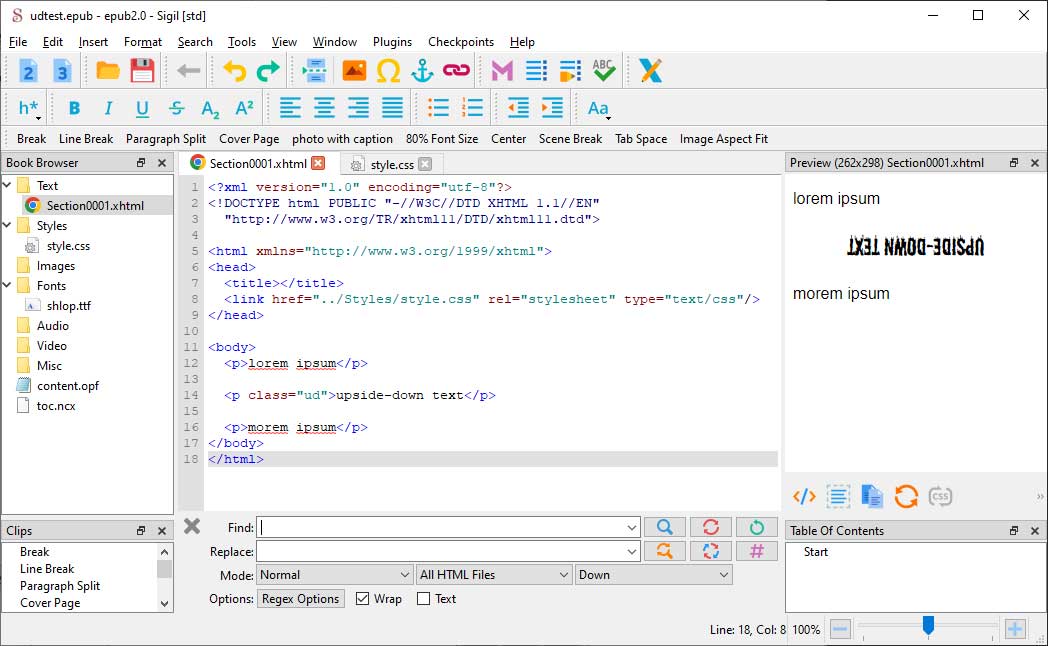
Task: Insert special character with Omega icon
Action: (388, 70)
